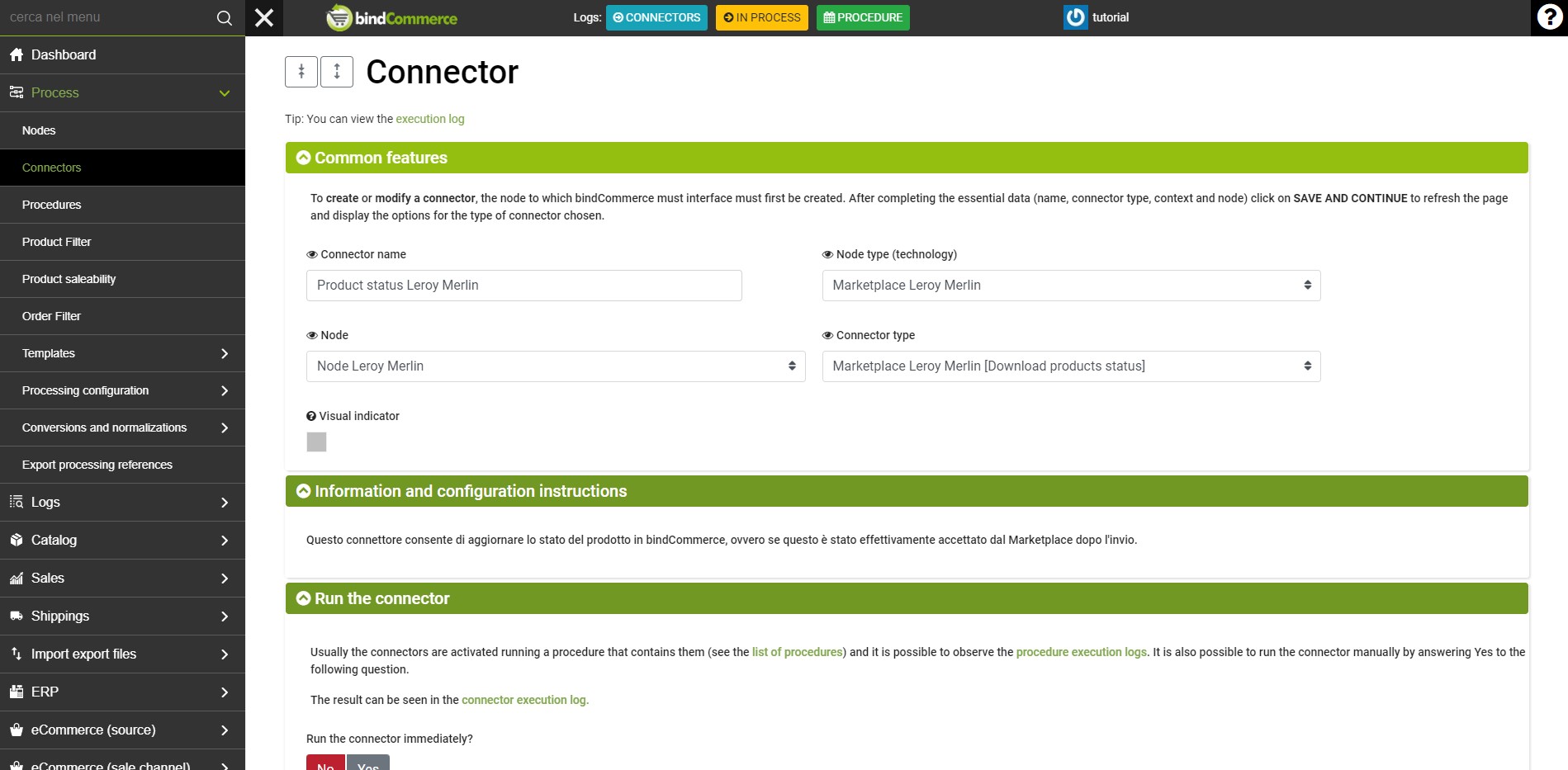The image size is (1568, 770).
Task: Expand the Catalog sidebar menu
Action: tap(122, 540)
